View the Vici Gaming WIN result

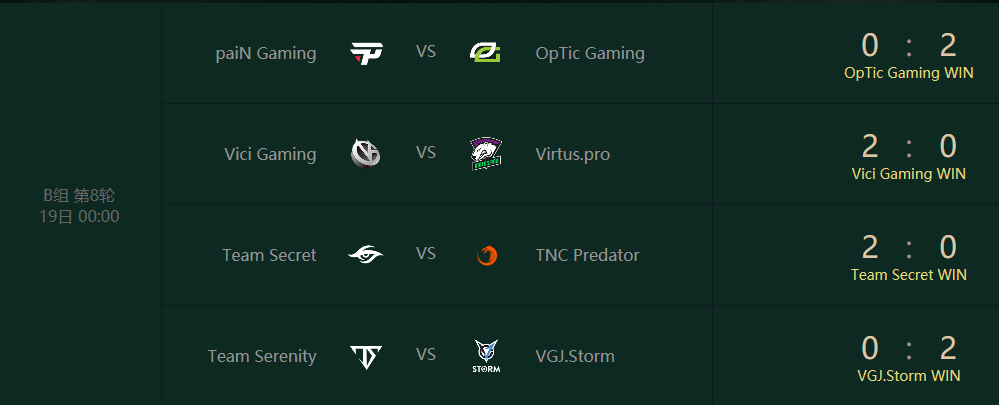pyautogui.click(x=909, y=174)
